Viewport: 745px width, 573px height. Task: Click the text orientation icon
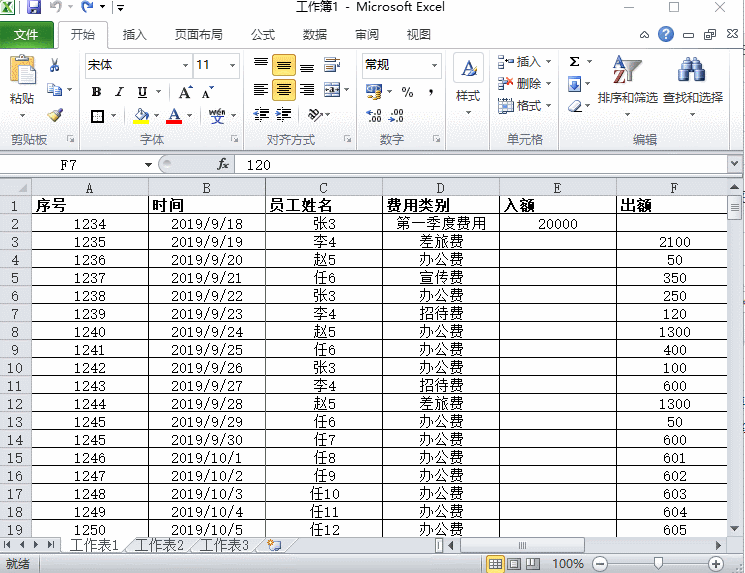coord(315,115)
